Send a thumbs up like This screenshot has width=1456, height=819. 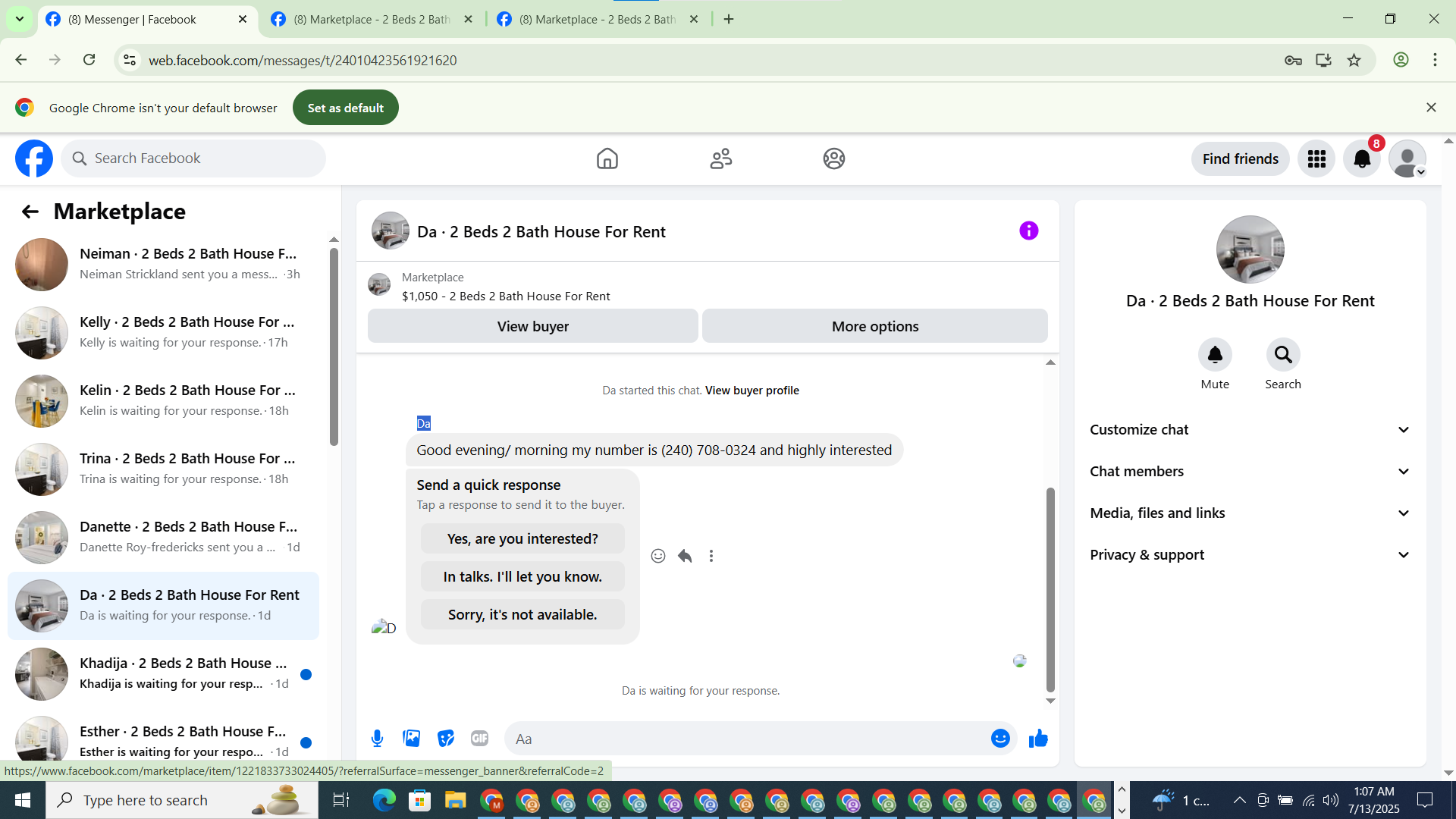point(1038,738)
